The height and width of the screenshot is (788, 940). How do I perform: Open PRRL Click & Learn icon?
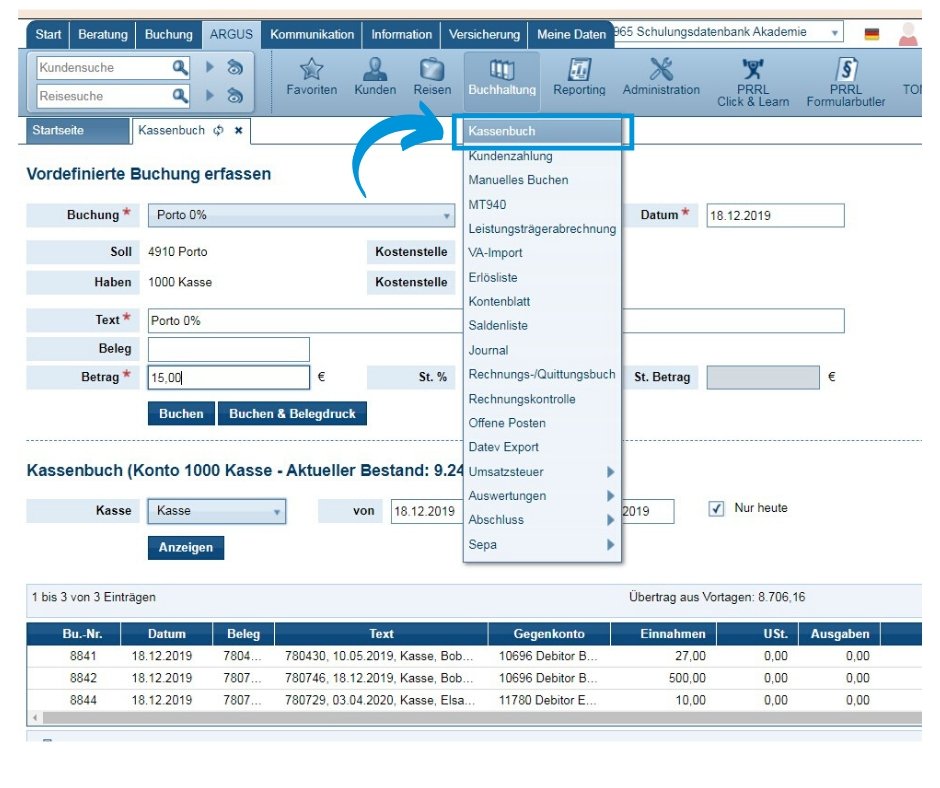click(x=752, y=71)
